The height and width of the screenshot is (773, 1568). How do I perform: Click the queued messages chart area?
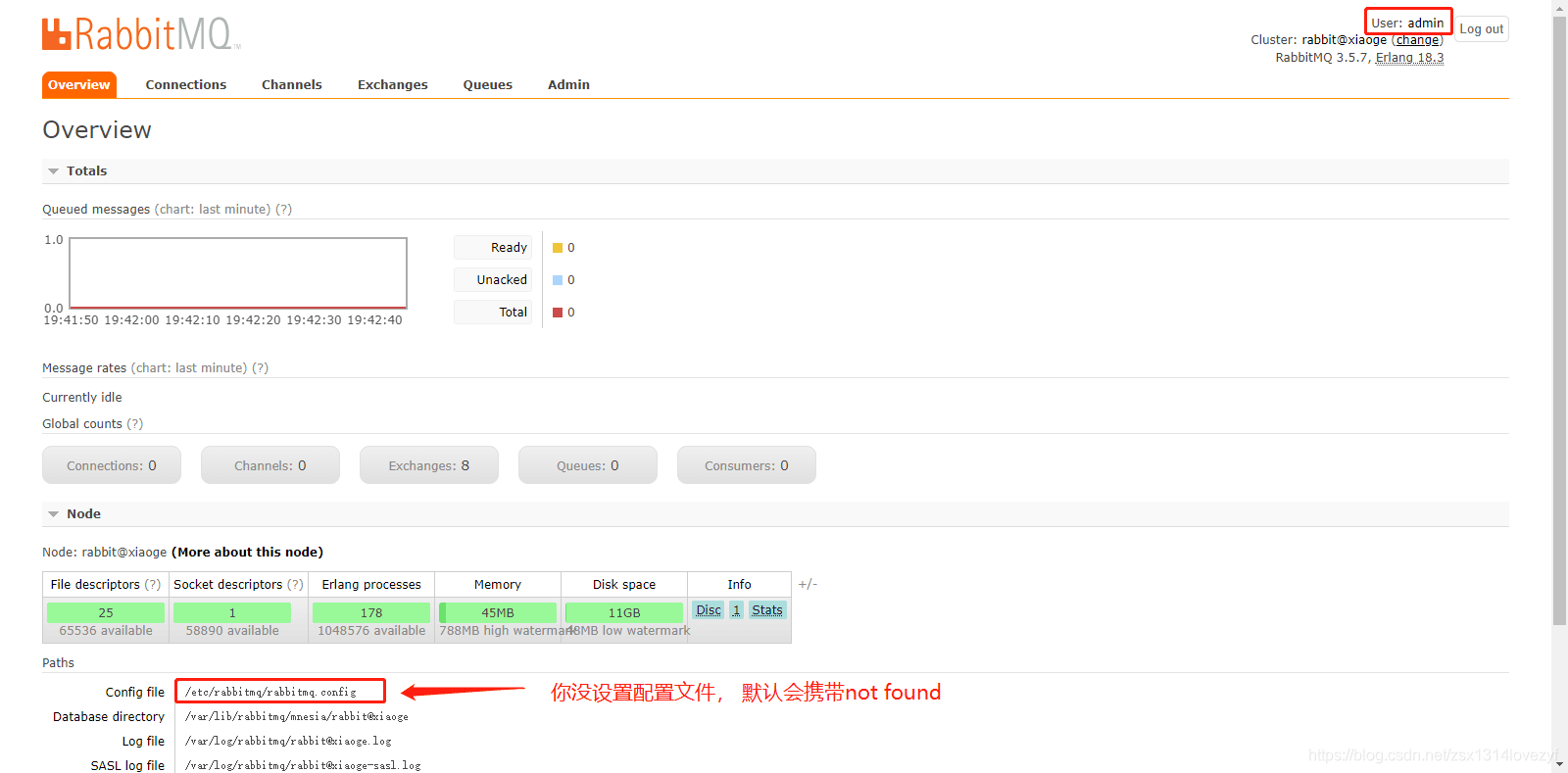click(238, 273)
